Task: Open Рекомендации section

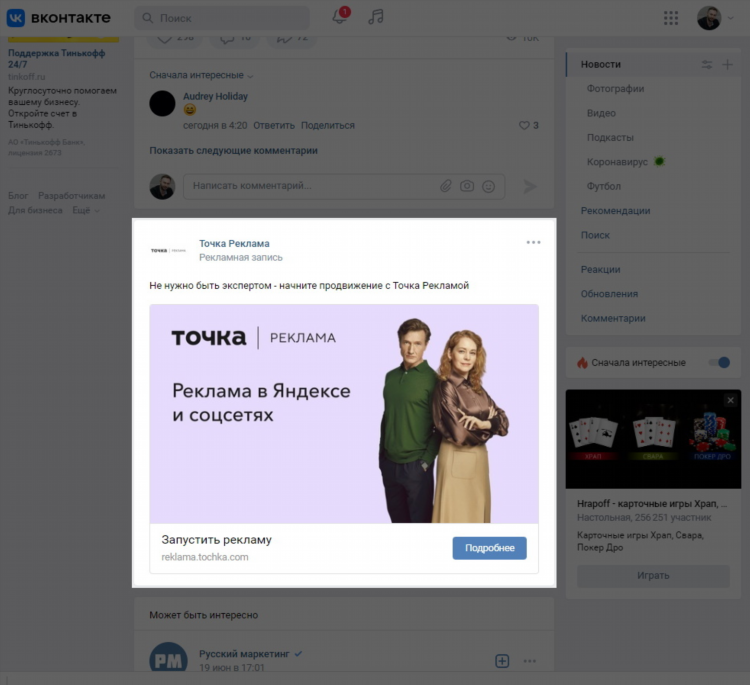Action: (x=616, y=211)
